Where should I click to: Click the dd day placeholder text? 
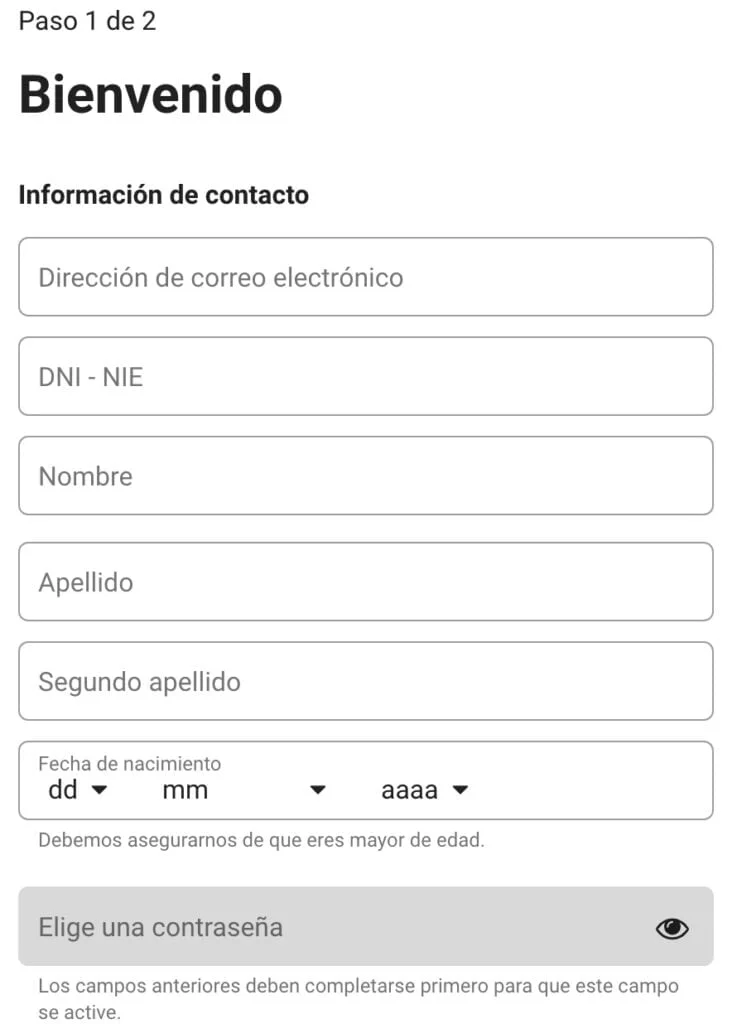click(x=63, y=790)
